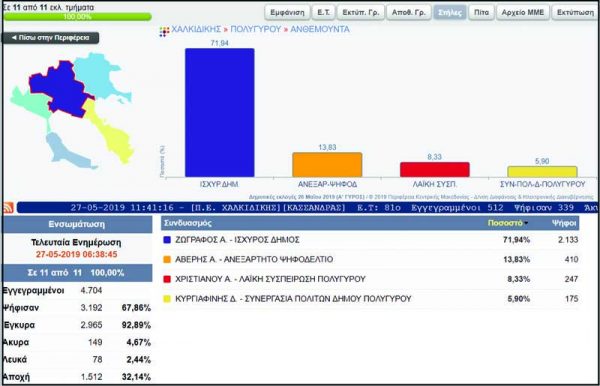The image size is (600, 386).
Task: Switch to the Στήλες chart view
Action: [450, 12]
